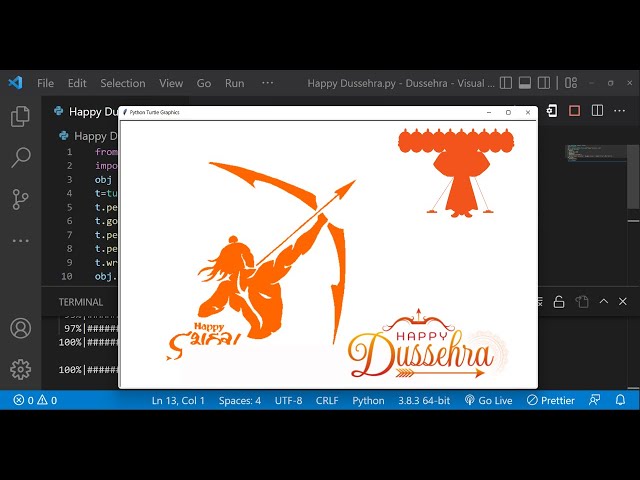Image resolution: width=640 pixels, height=480 pixels.
Task: Click Ln 13, Col 1 cursor position
Action: point(178,400)
